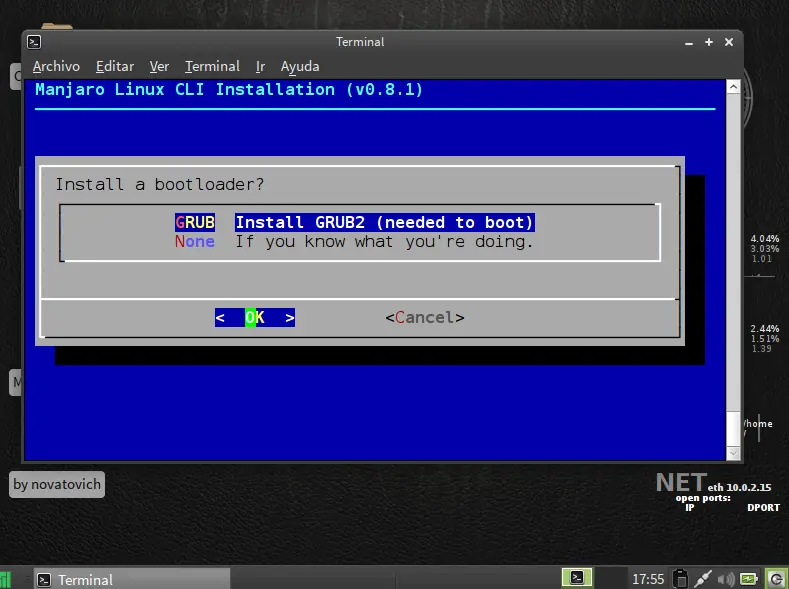Click the battery power tray icon
The height and width of the screenshot is (589, 789).
[749, 579]
